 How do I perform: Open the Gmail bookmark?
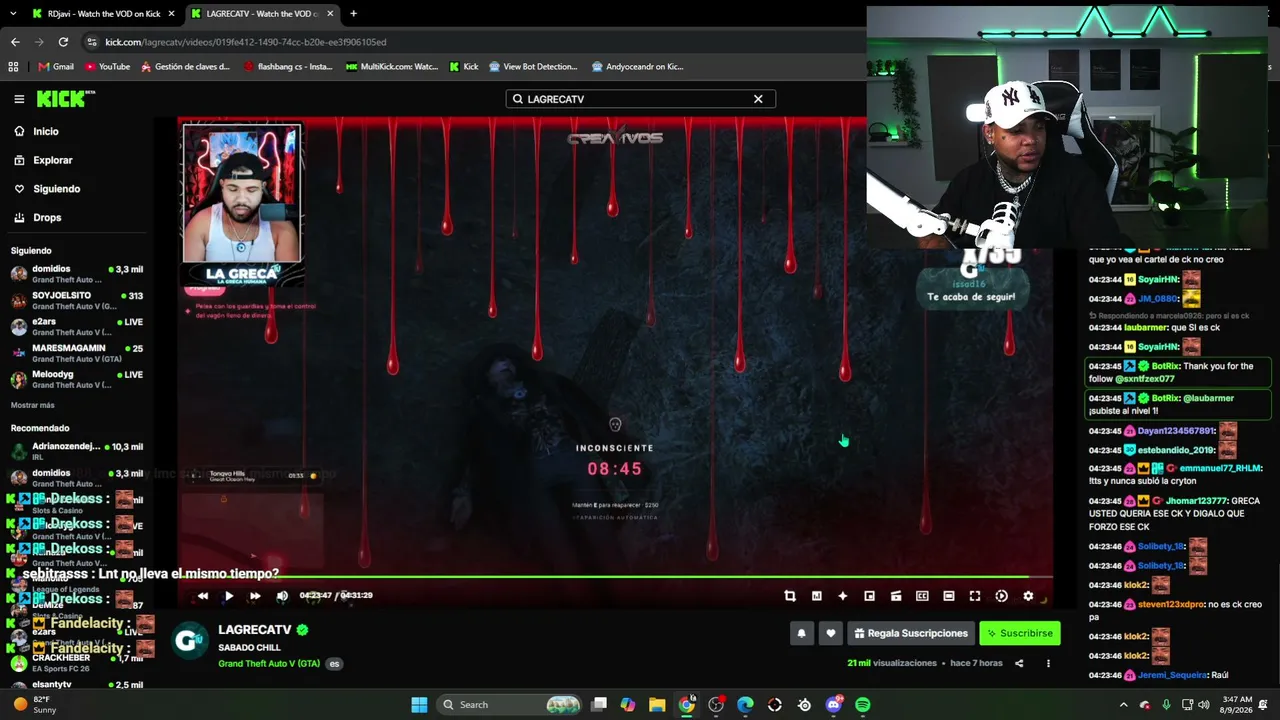56,67
